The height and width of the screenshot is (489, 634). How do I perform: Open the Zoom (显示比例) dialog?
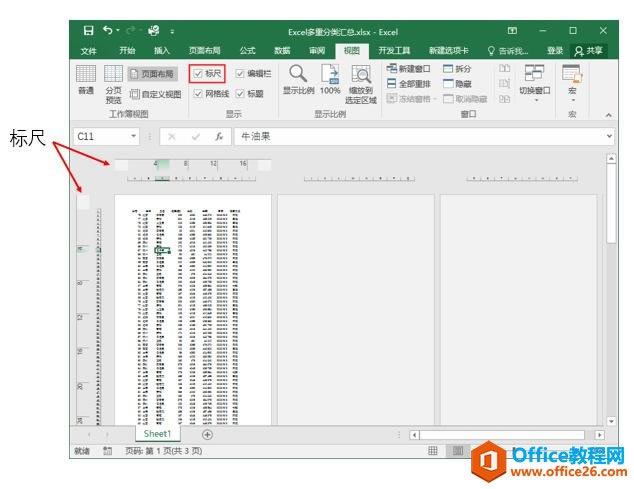tap(298, 80)
